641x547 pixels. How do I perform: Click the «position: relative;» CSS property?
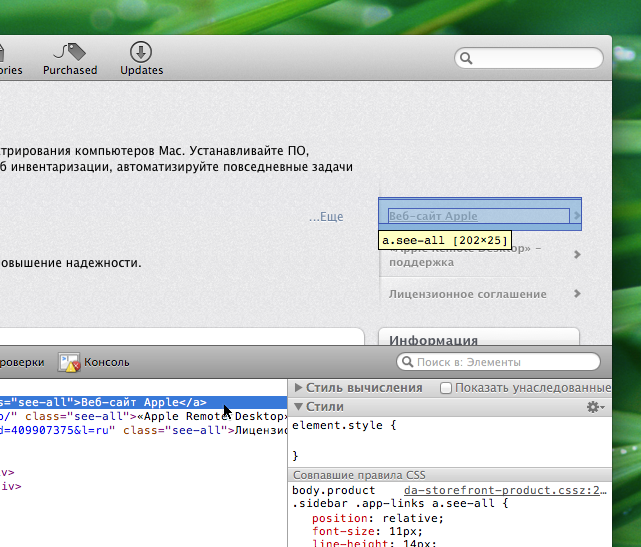pyautogui.click(x=378, y=518)
